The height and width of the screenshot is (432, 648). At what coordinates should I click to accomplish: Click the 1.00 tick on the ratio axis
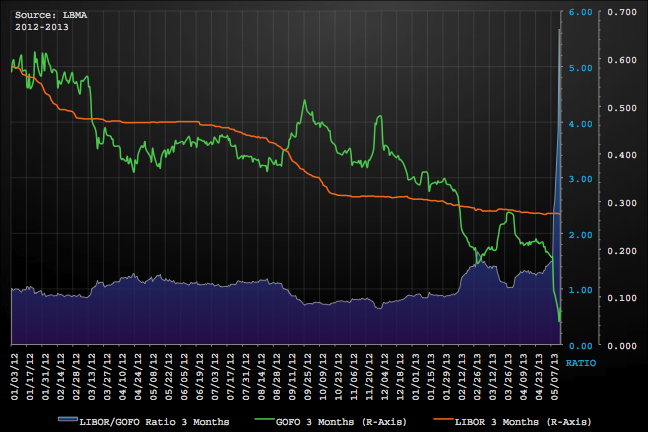click(581, 290)
